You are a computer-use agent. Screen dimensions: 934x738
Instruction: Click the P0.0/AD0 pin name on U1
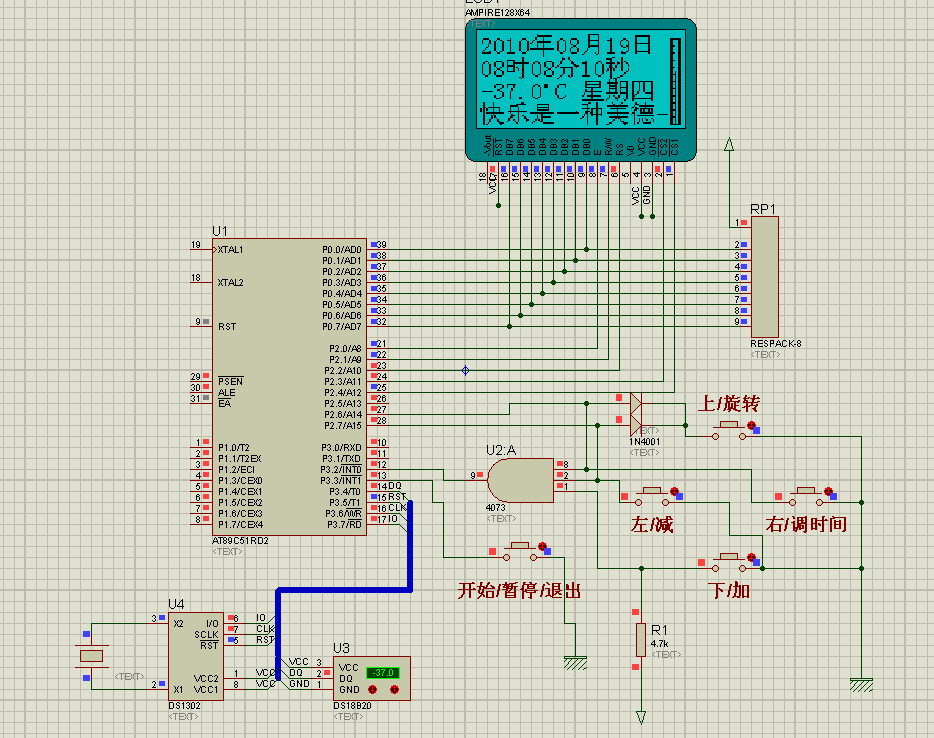pos(342,250)
